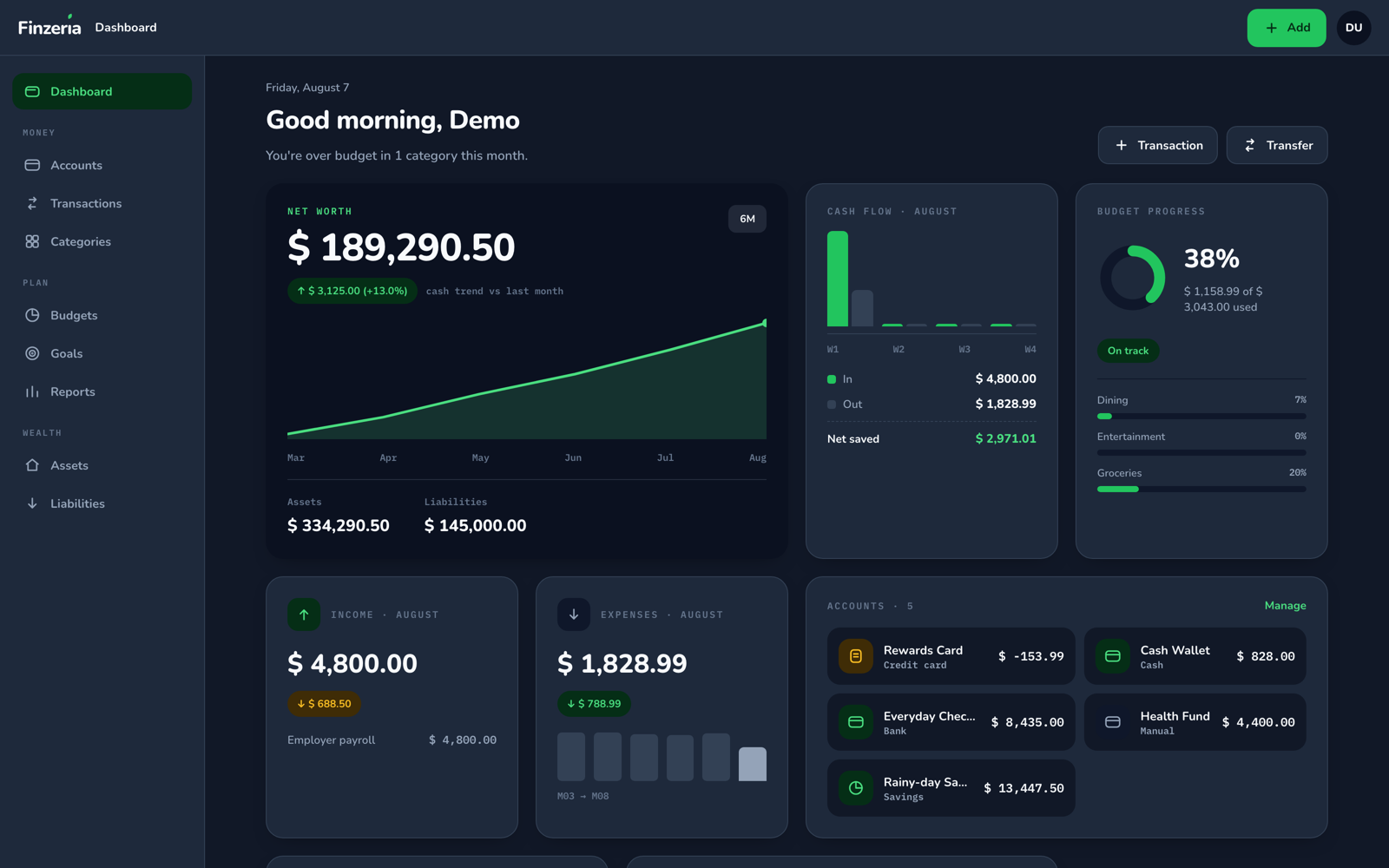The width and height of the screenshot is (1389, 868).
Task: Click the Assets house icon in sidebar
Action: [x=32, y=465]
